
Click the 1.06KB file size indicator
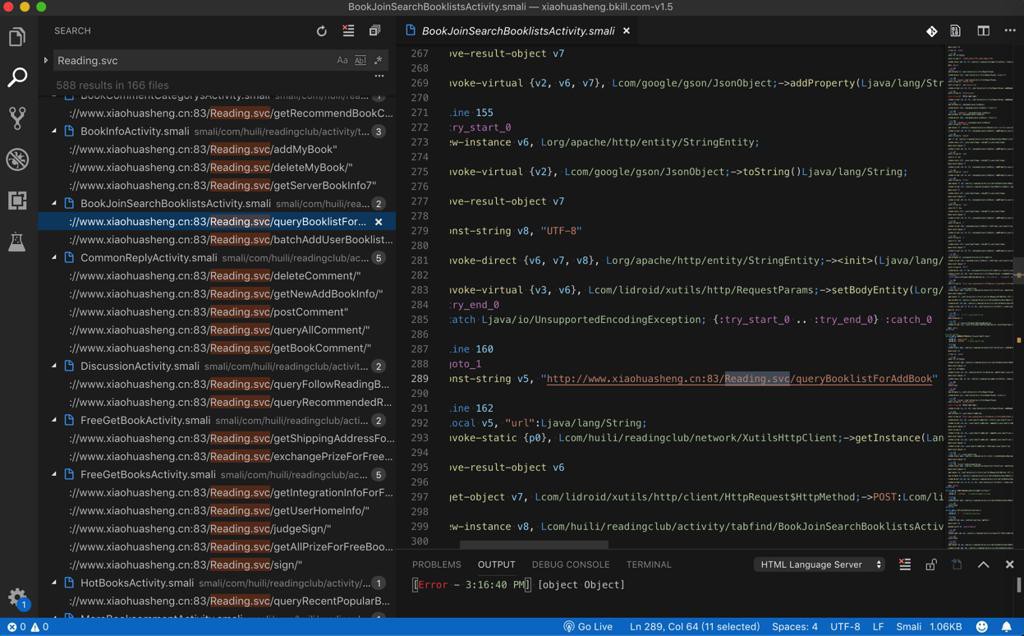[946, 627]
